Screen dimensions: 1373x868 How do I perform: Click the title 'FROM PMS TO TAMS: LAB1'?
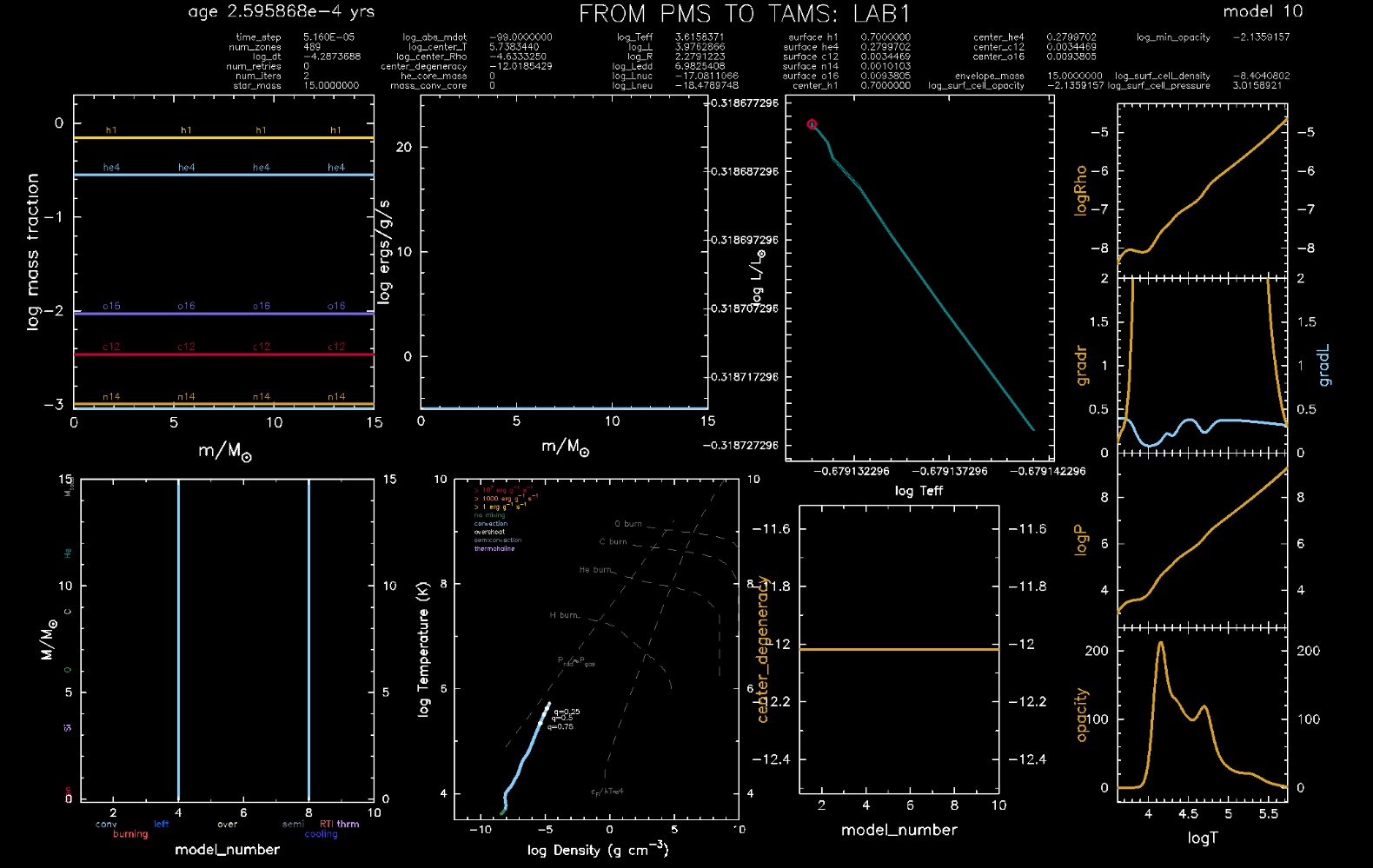click(745, 14)
